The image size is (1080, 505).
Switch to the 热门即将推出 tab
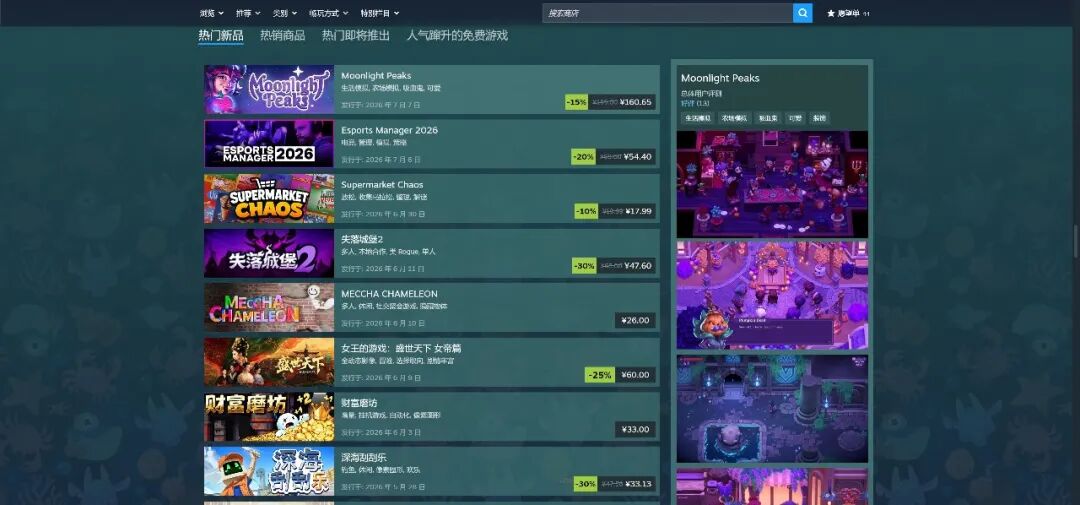click(355, 35)
